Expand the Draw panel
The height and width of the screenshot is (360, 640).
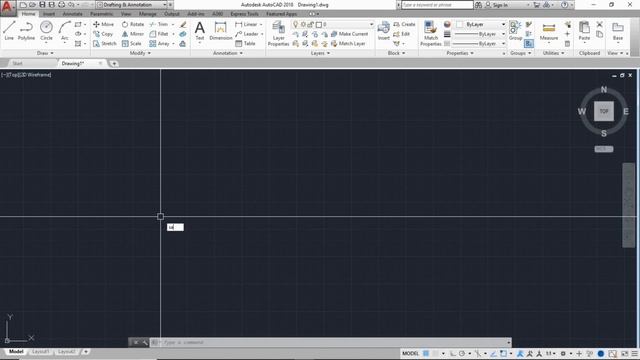point(45,53)
